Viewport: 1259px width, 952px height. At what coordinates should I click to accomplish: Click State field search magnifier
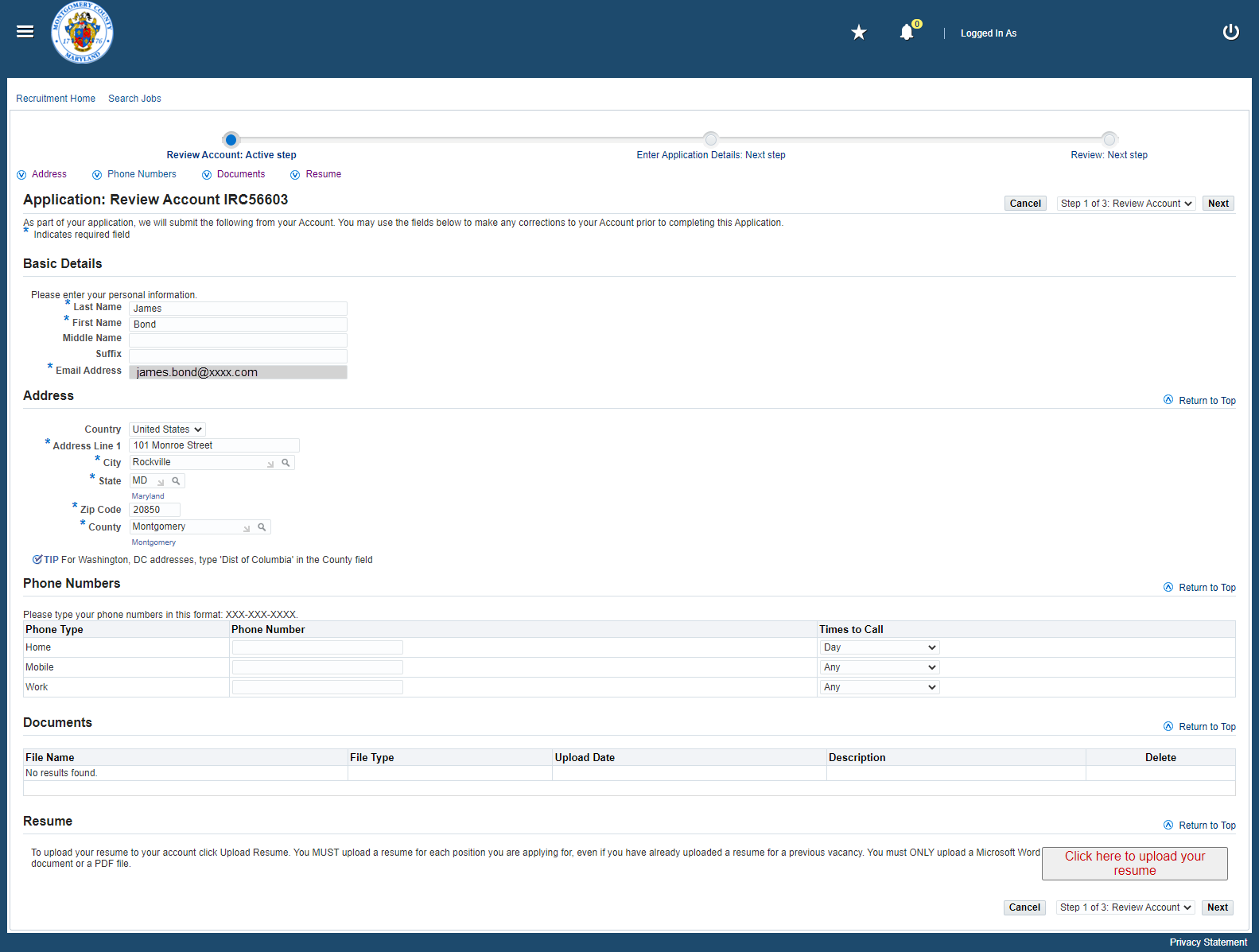click(x=176, y=481)
